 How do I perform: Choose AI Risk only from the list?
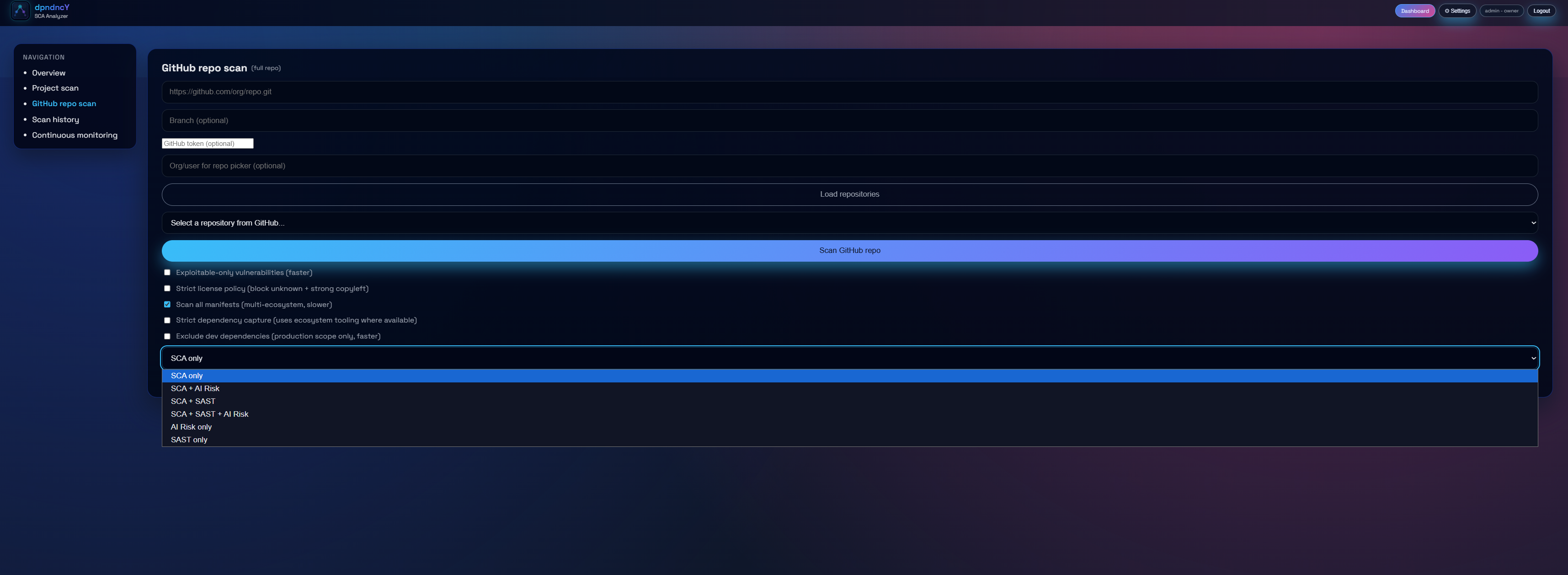[x=191, y=426]
